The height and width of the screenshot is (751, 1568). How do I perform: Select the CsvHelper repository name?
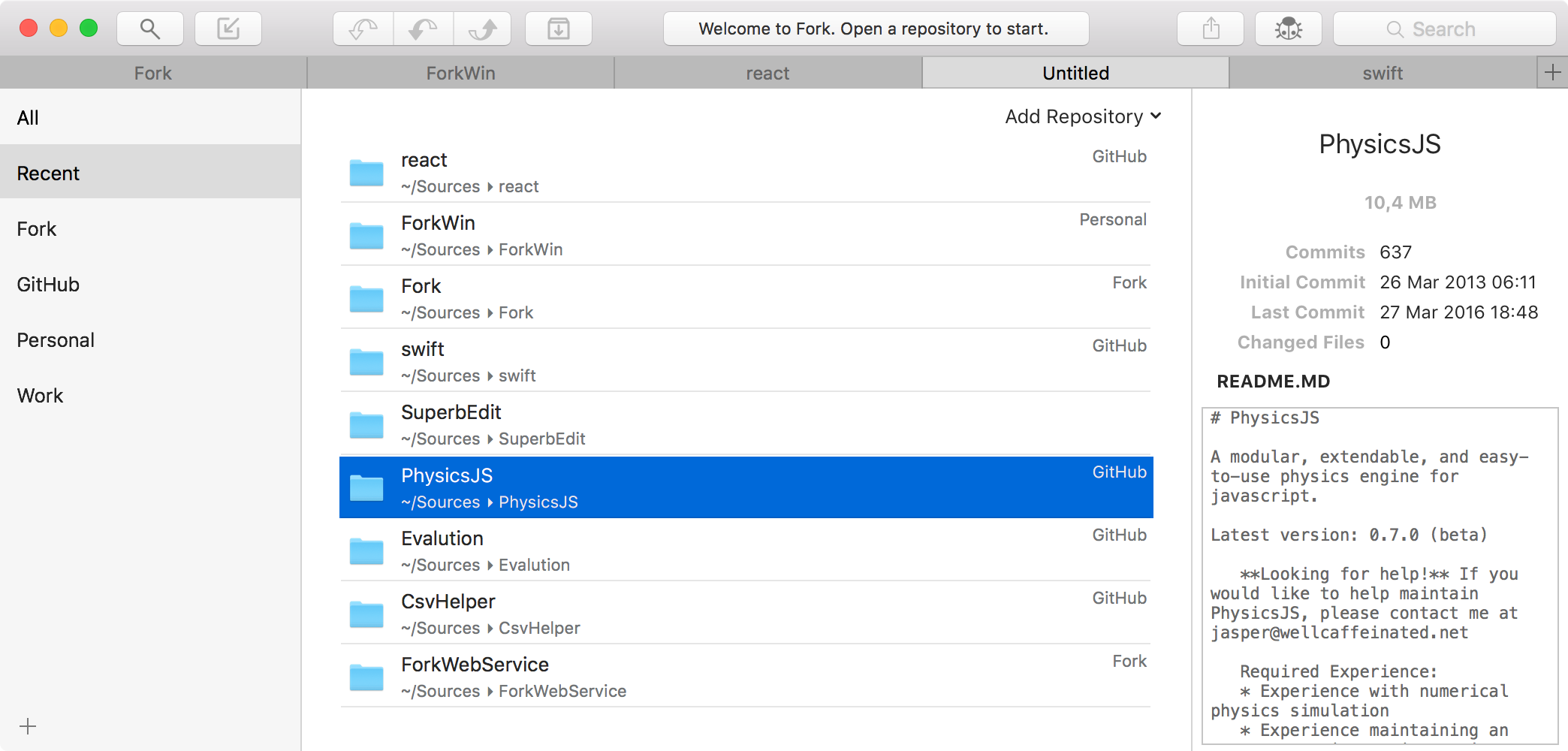tap(448, 602)
